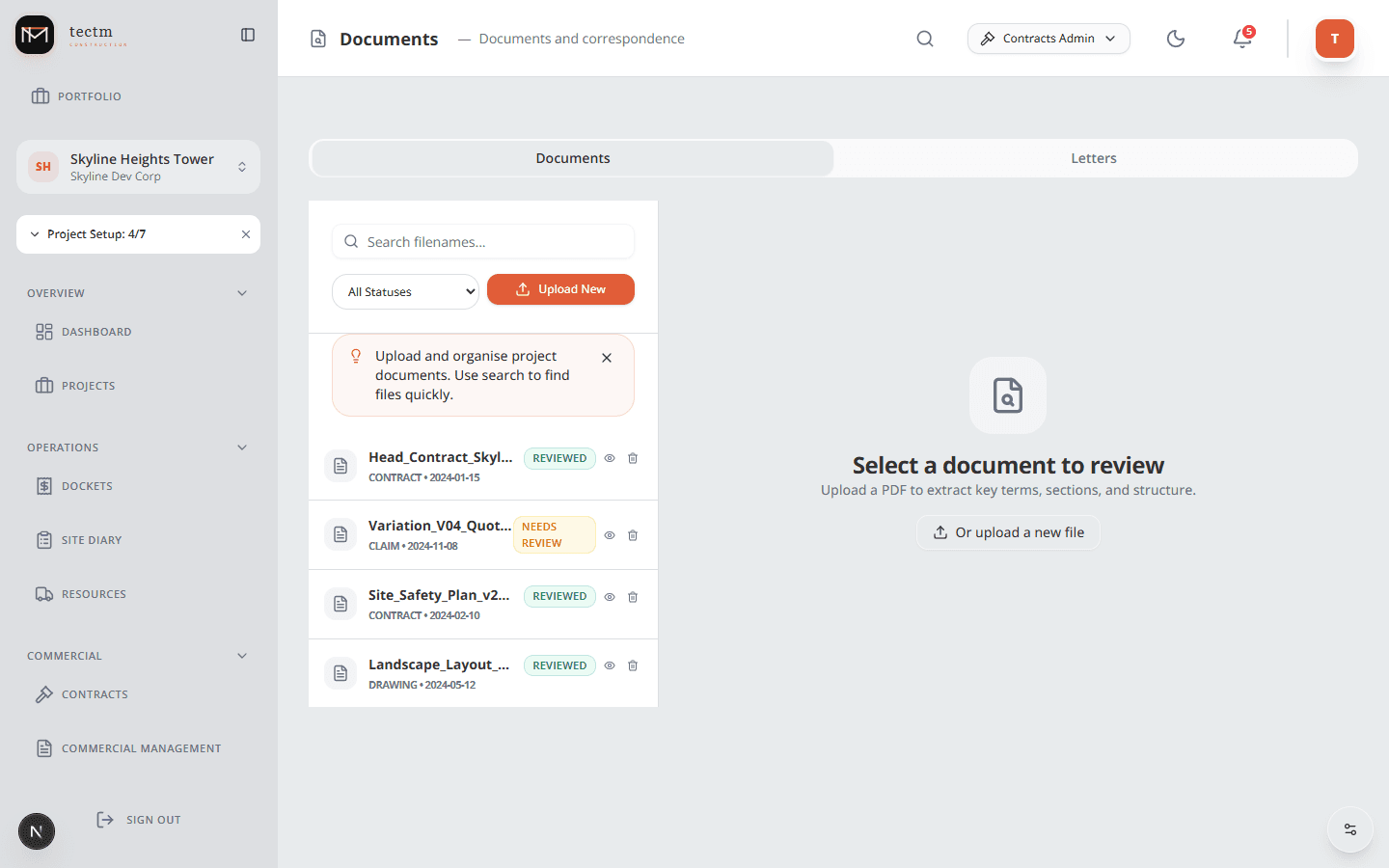Click Or upload a new file

tap(1007, 531)
